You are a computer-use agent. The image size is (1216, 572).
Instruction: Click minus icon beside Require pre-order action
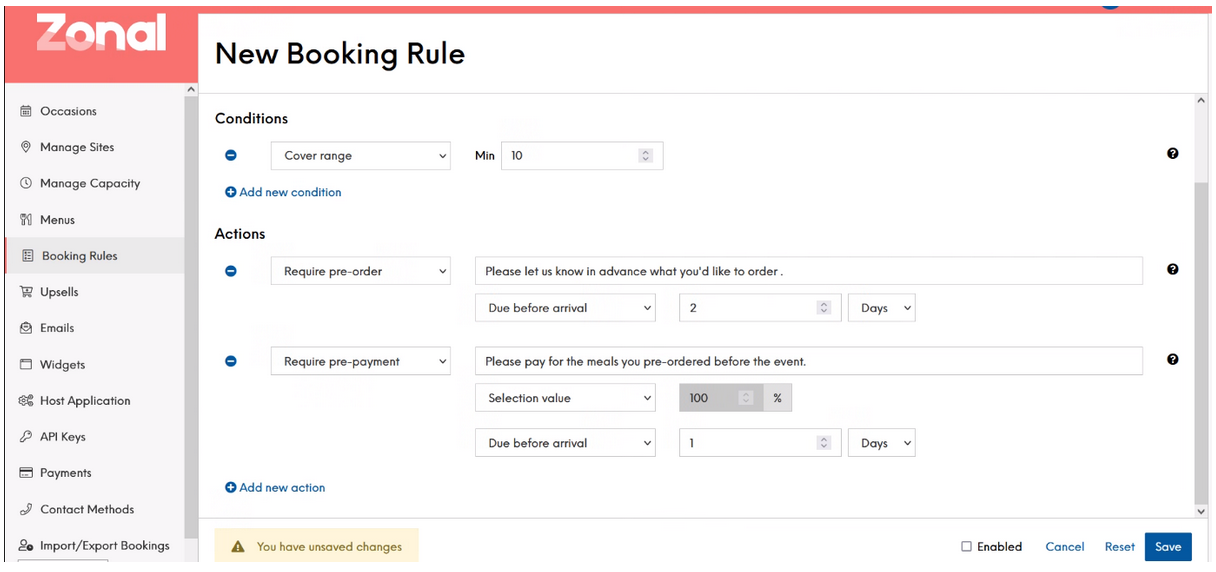click(x=231, y=271)
